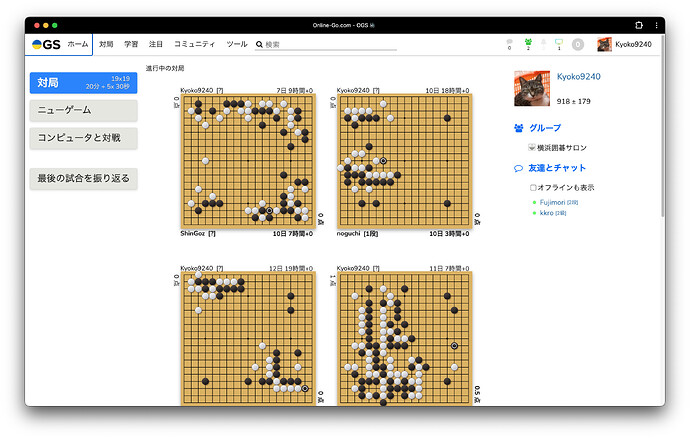
Task: Click the OGS logo icon
Action: pyautogui.click(x=45, y=44)
